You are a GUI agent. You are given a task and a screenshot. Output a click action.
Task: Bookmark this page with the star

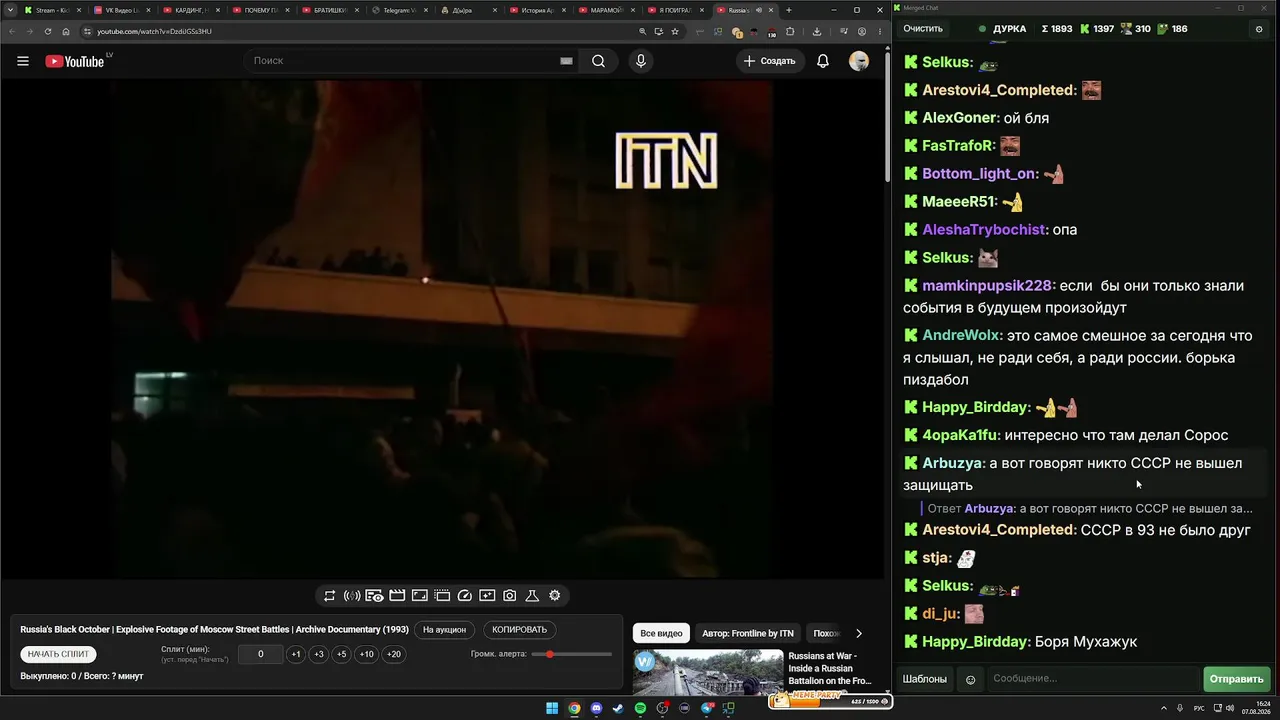[675, 31]
